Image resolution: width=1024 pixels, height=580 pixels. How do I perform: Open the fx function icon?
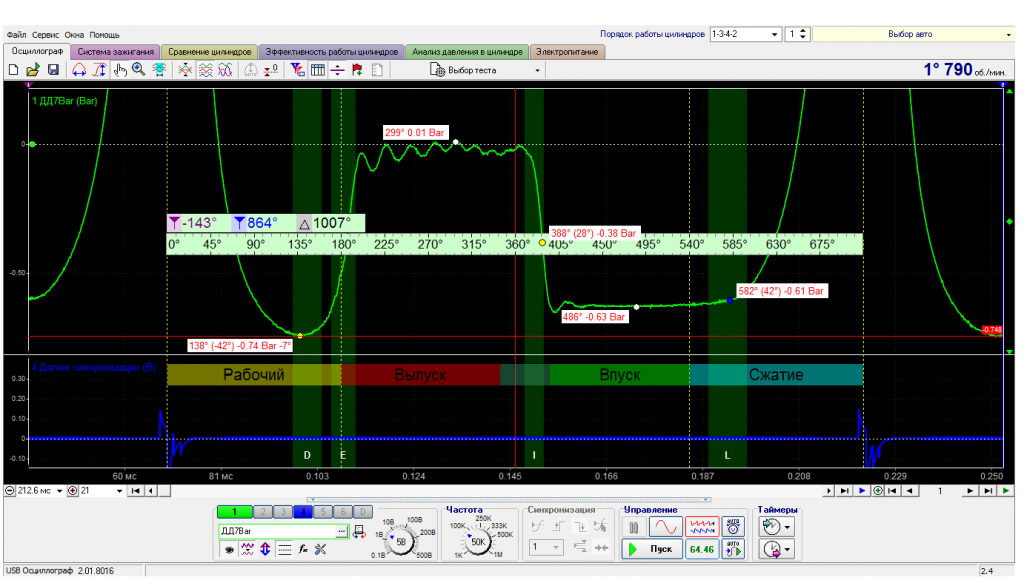pyautogui.click(x=302, y=550)
